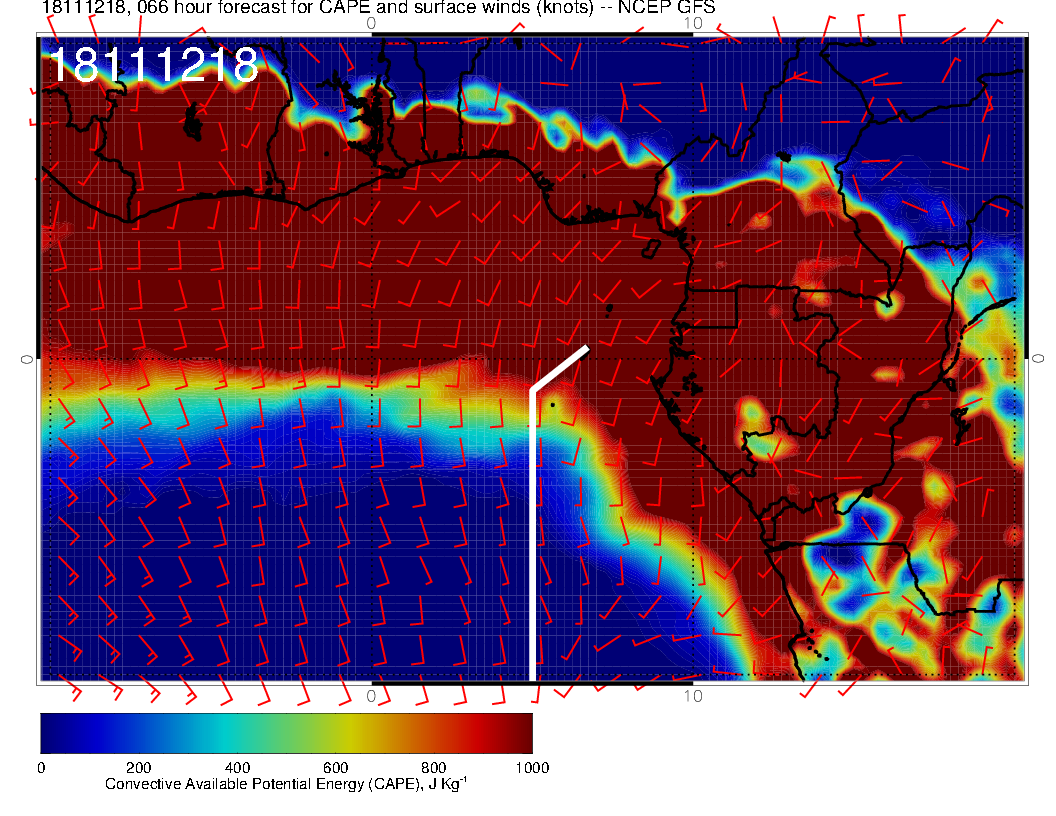Click the 10 longitude label below map

click(692, 696)
